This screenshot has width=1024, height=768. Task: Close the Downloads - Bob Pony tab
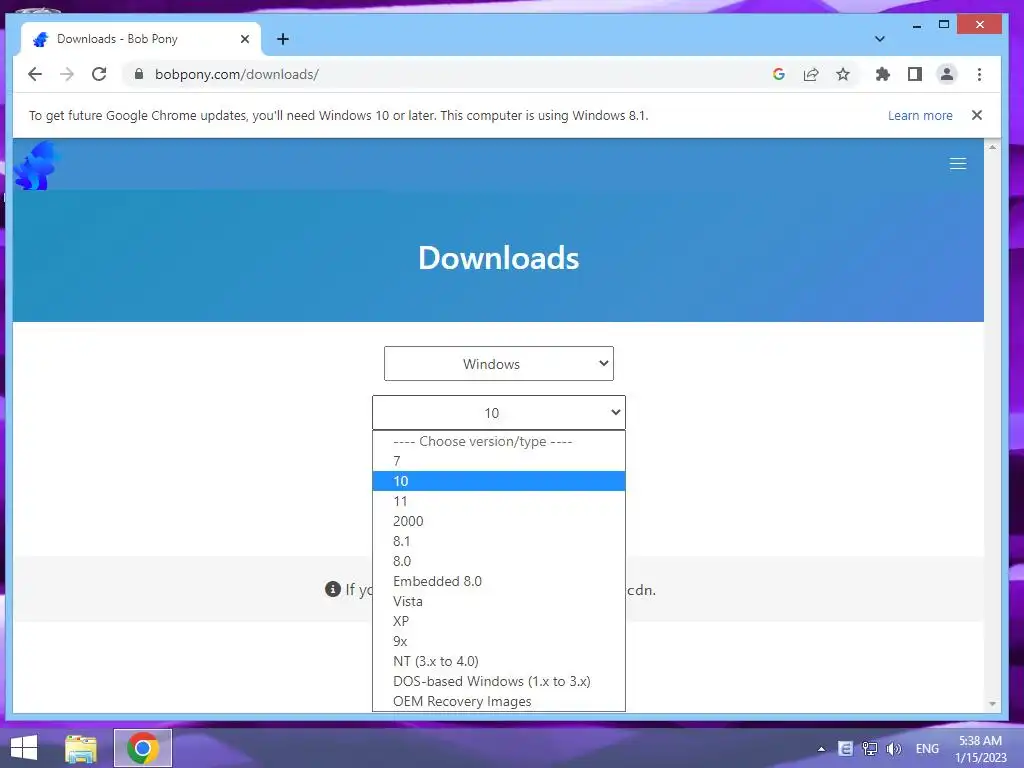pos(245,39)
